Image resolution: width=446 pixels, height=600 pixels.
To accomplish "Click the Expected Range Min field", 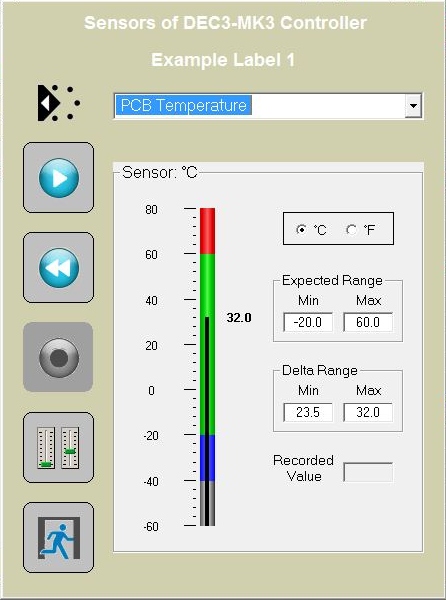I will point(308,322).
